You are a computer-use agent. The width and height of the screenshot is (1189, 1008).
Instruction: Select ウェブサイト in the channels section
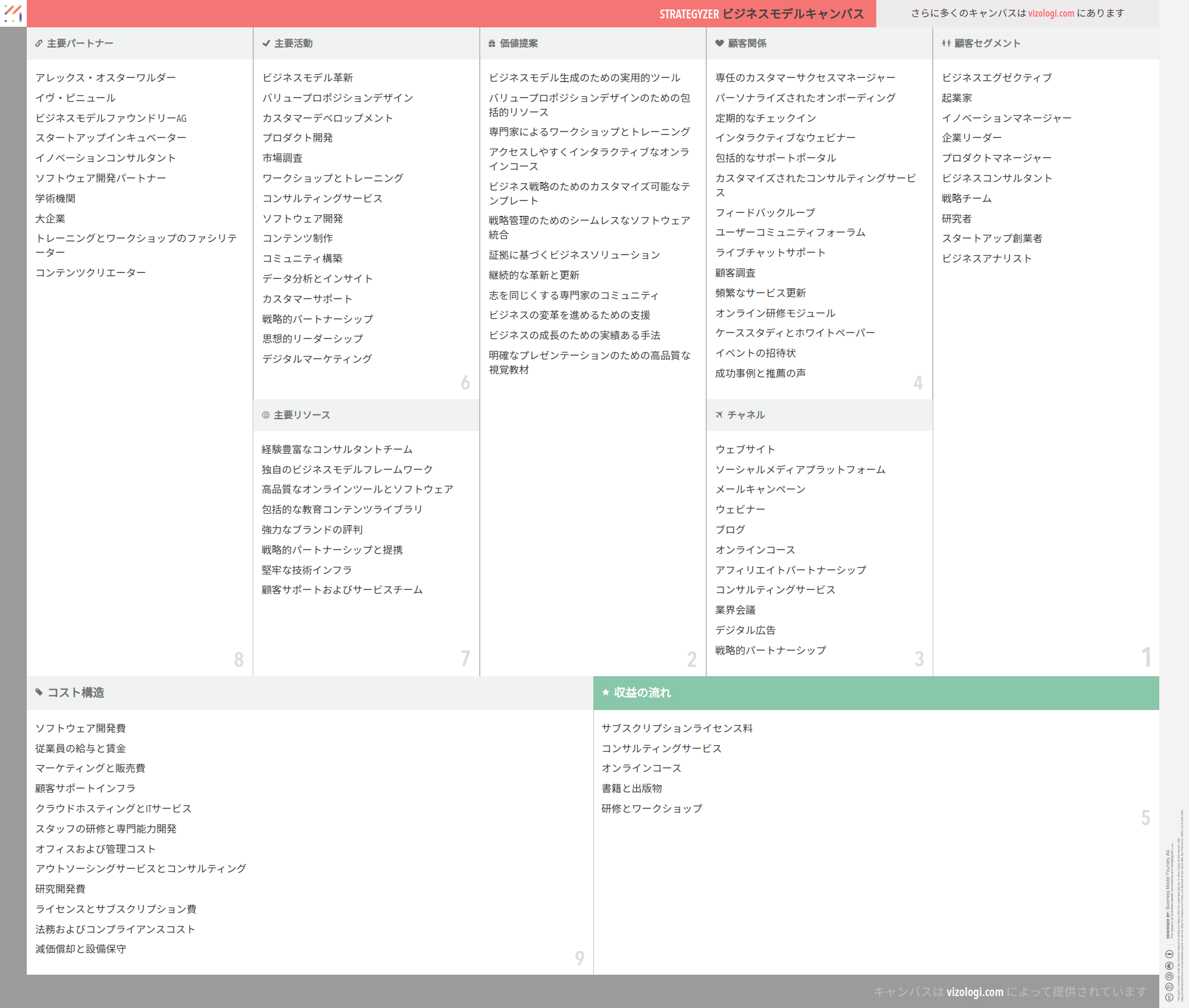745,450
